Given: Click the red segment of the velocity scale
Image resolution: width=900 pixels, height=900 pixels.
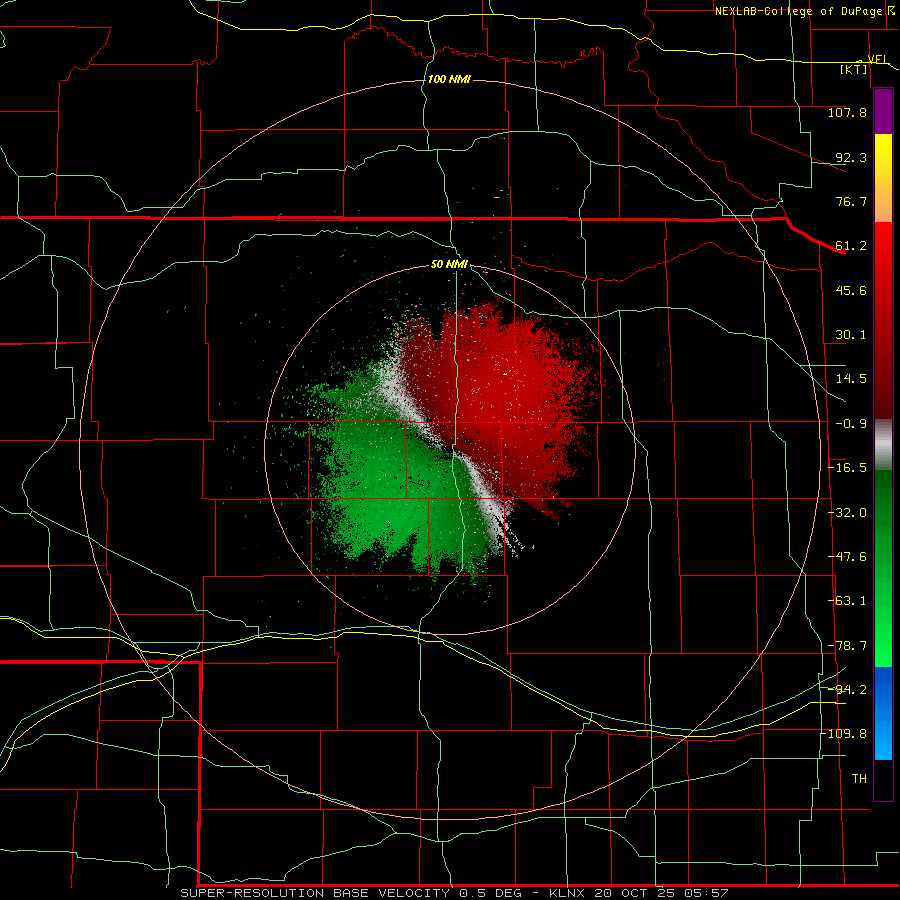Looking at the screenshot, I should pos(883,321).
